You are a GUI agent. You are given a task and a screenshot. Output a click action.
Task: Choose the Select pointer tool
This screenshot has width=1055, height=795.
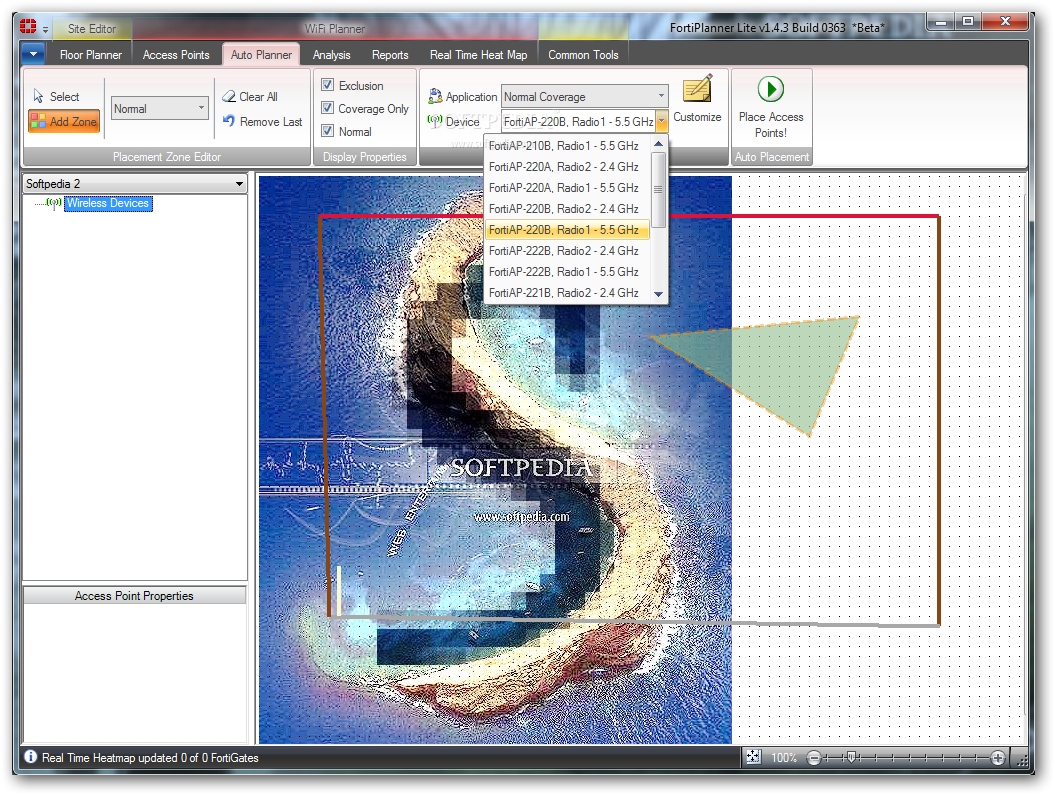point(57,97)
